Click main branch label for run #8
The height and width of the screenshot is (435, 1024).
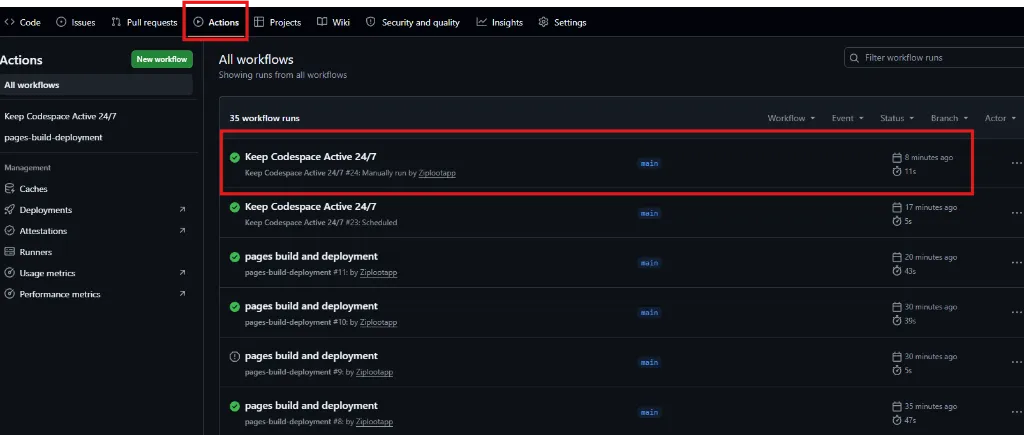click(649, 412)
